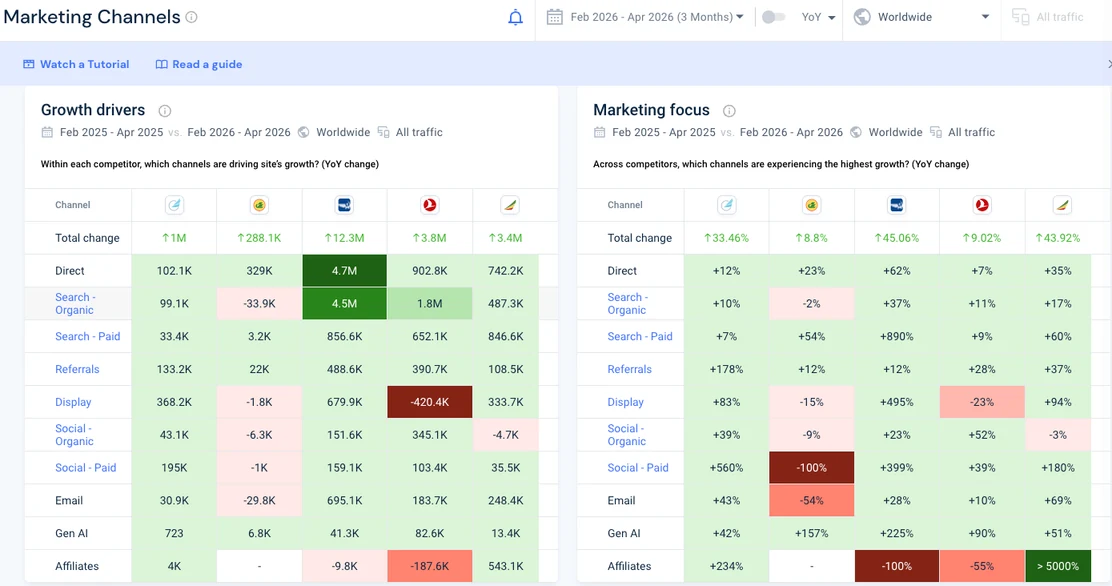Click the green 4.5M Search Organic cell
This screenshot has height=586, width=1112.
[345, 304]
